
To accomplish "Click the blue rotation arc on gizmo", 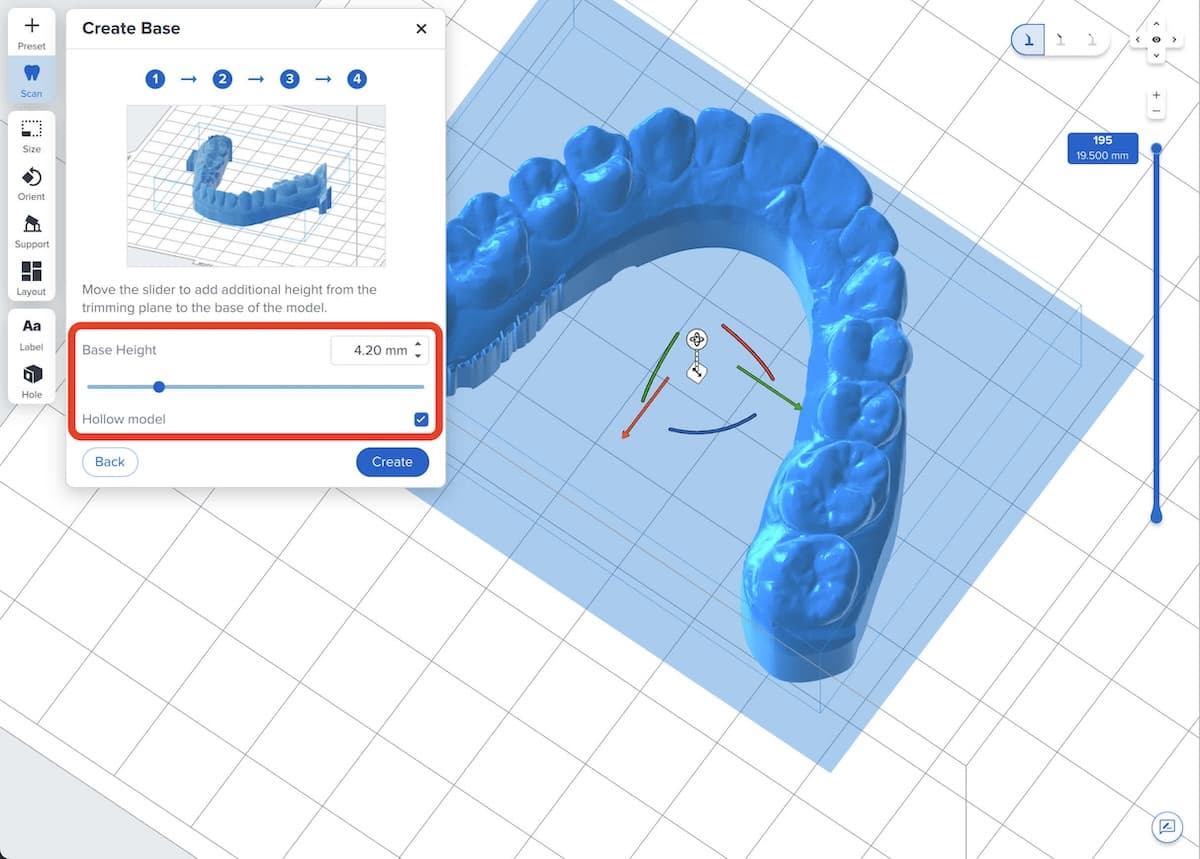I will pyautogui.click(x=711, y=426).
